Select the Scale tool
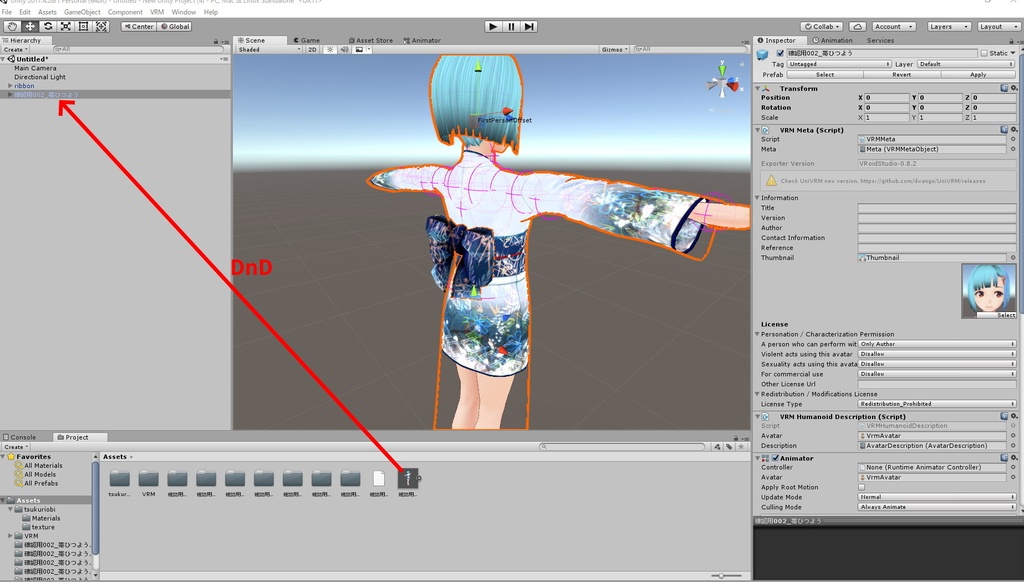1024x582 pixels. point(66,27)
